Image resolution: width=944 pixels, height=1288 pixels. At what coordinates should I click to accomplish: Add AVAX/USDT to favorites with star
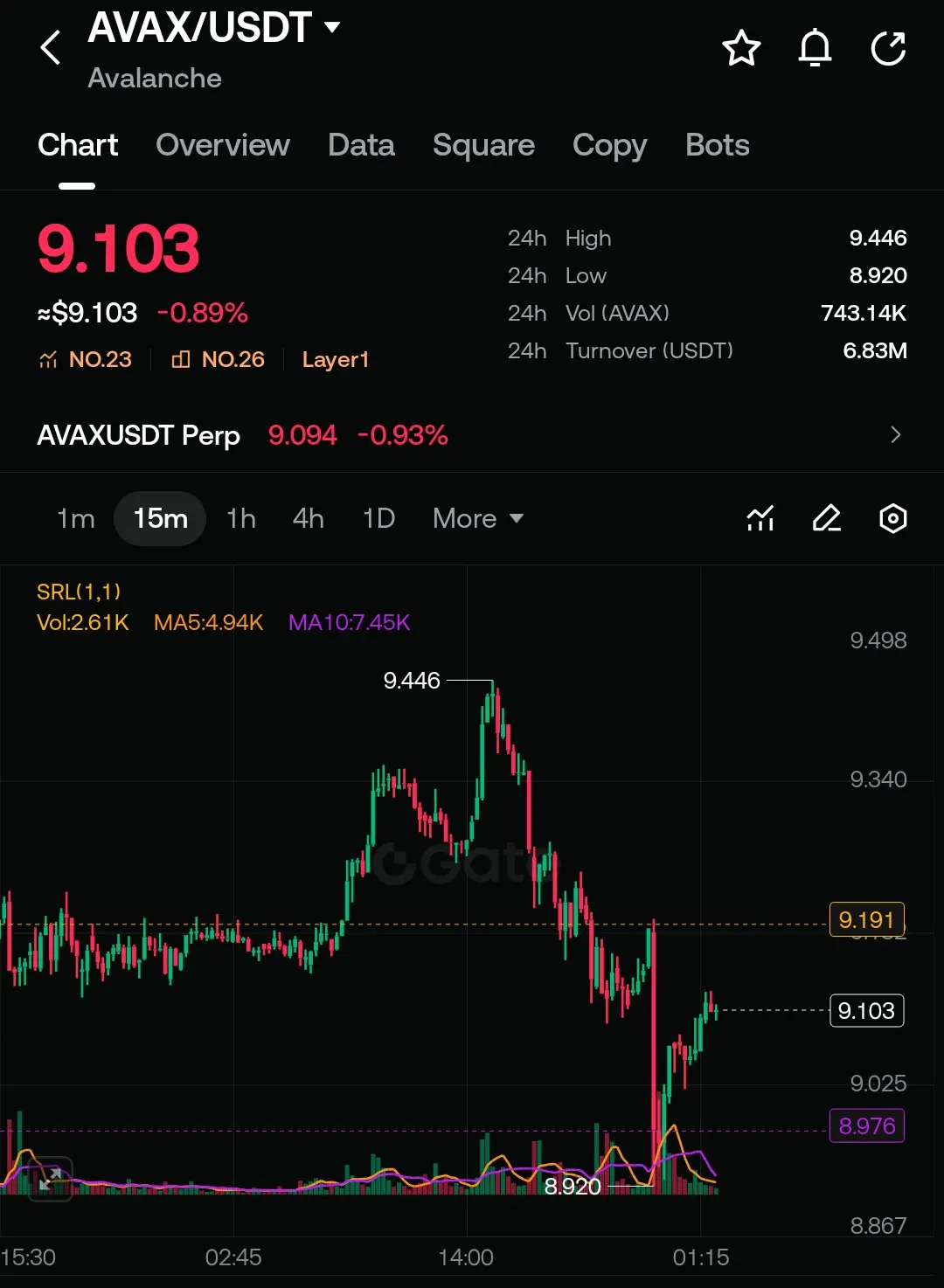point(741,48)
